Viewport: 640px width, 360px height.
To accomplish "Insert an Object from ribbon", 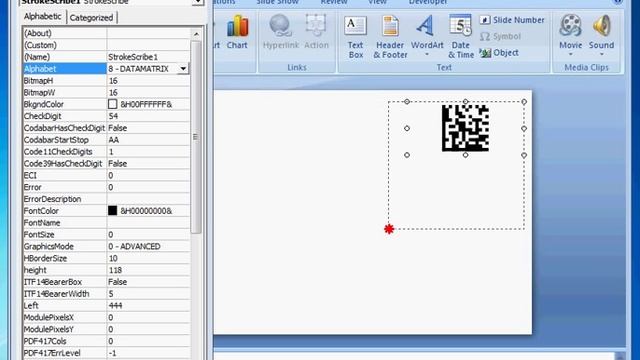I will click(x=499, y=53).
